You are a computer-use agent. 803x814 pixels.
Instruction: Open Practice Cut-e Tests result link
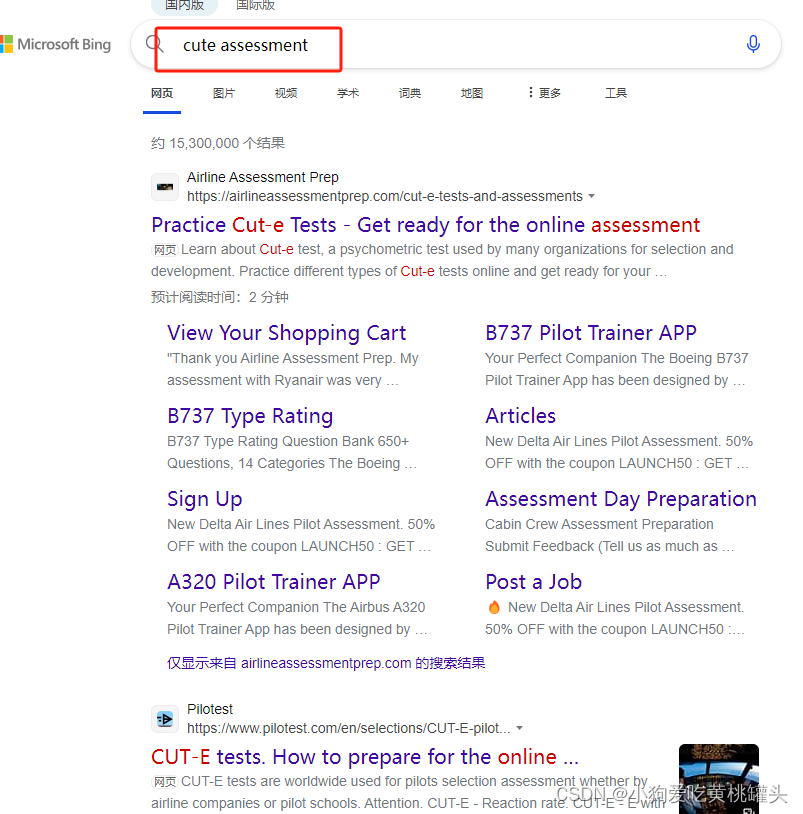(x=426, y=225)
